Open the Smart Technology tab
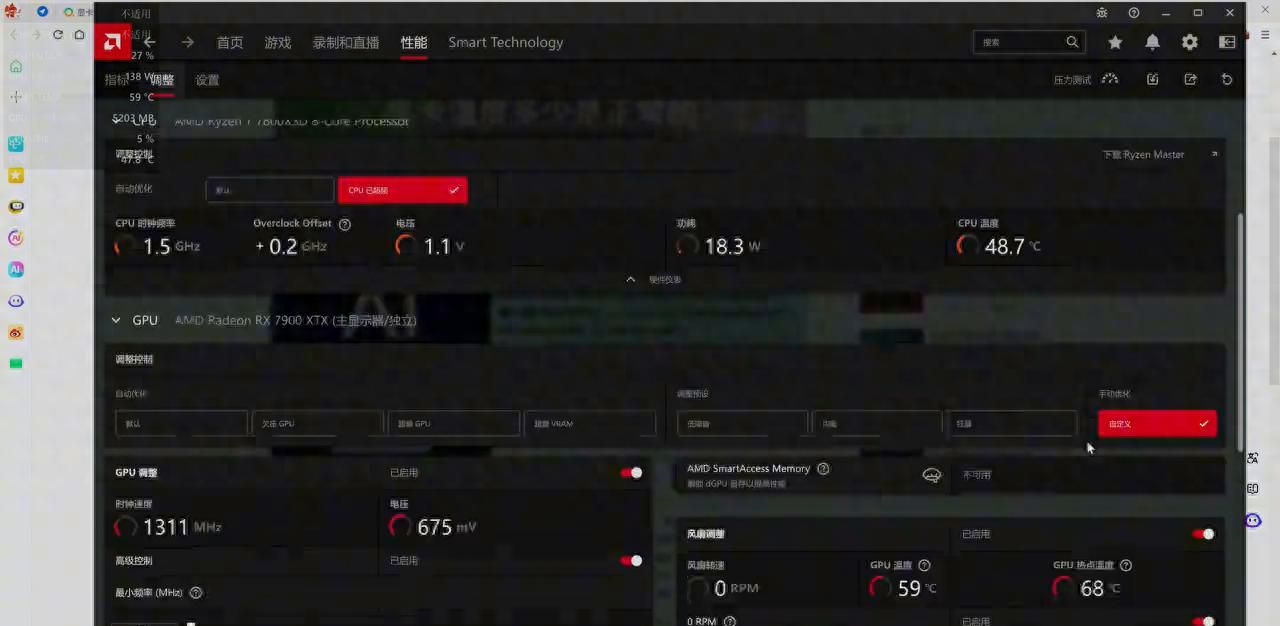This screenshot has width=1280, height=626. (506, 42)
